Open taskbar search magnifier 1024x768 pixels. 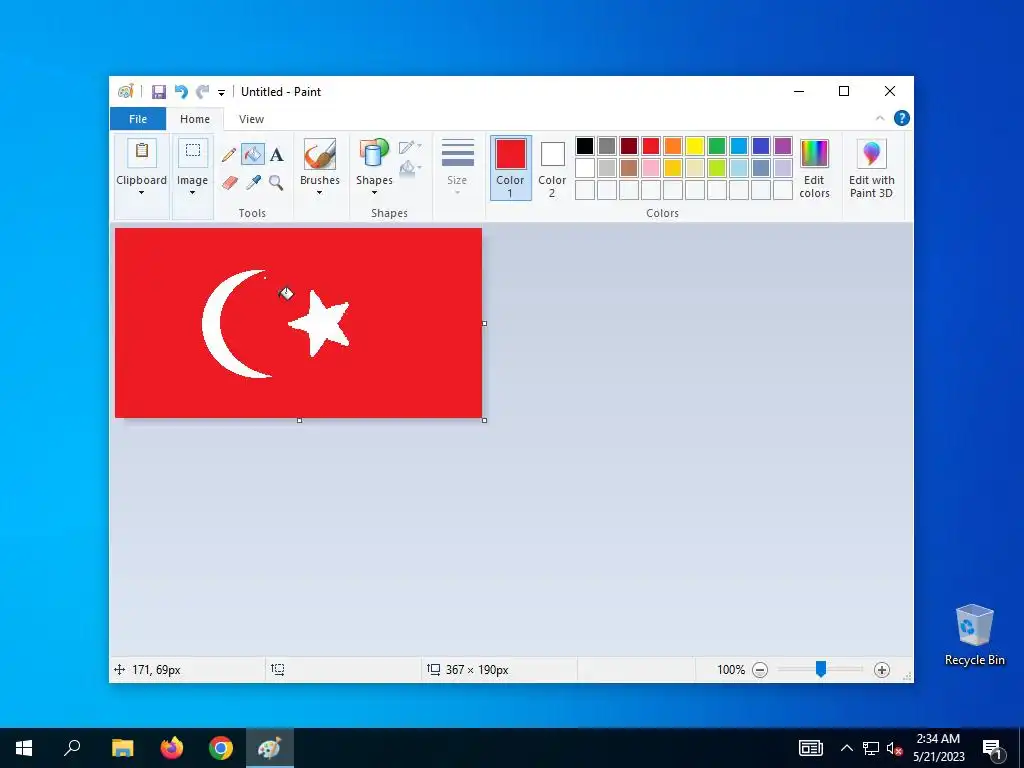pyautogui.click(x=72, y=748)
